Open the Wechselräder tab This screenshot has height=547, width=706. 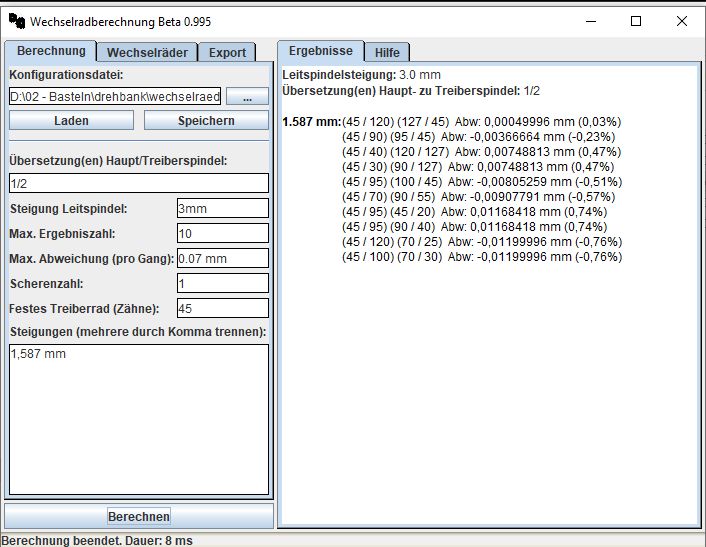[147, 52]
